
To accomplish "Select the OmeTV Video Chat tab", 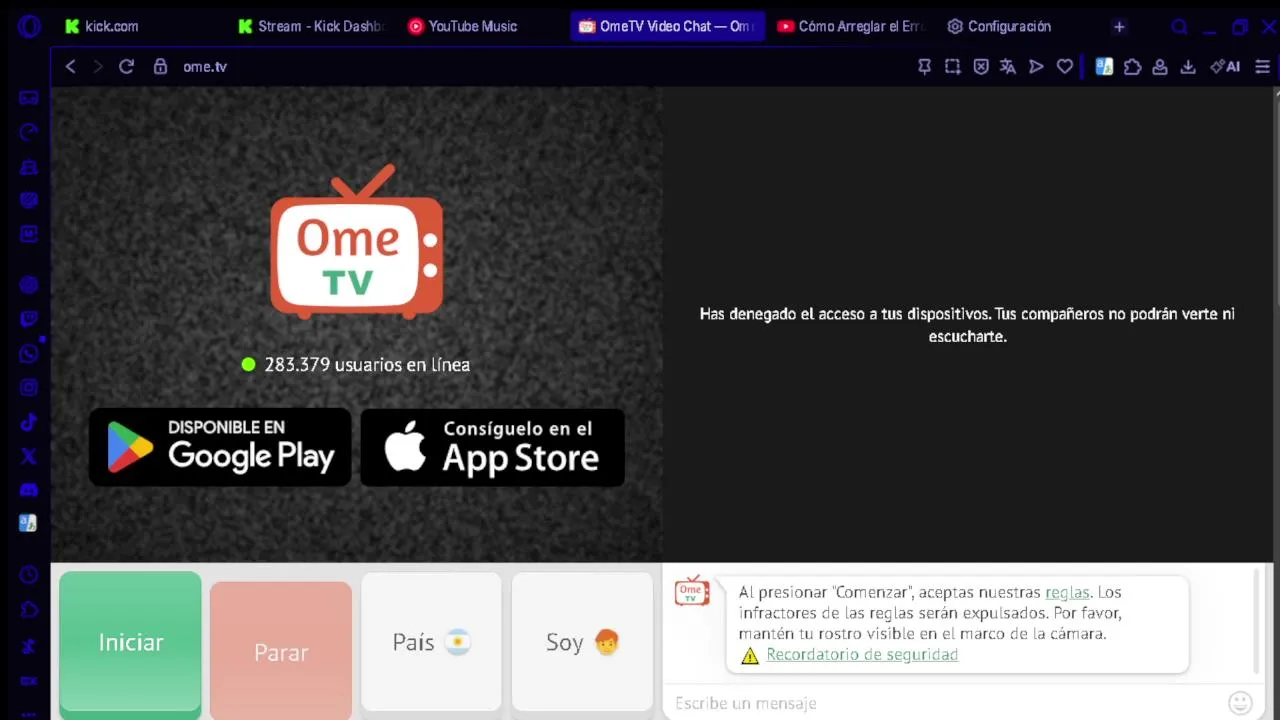I will [667, 26].
